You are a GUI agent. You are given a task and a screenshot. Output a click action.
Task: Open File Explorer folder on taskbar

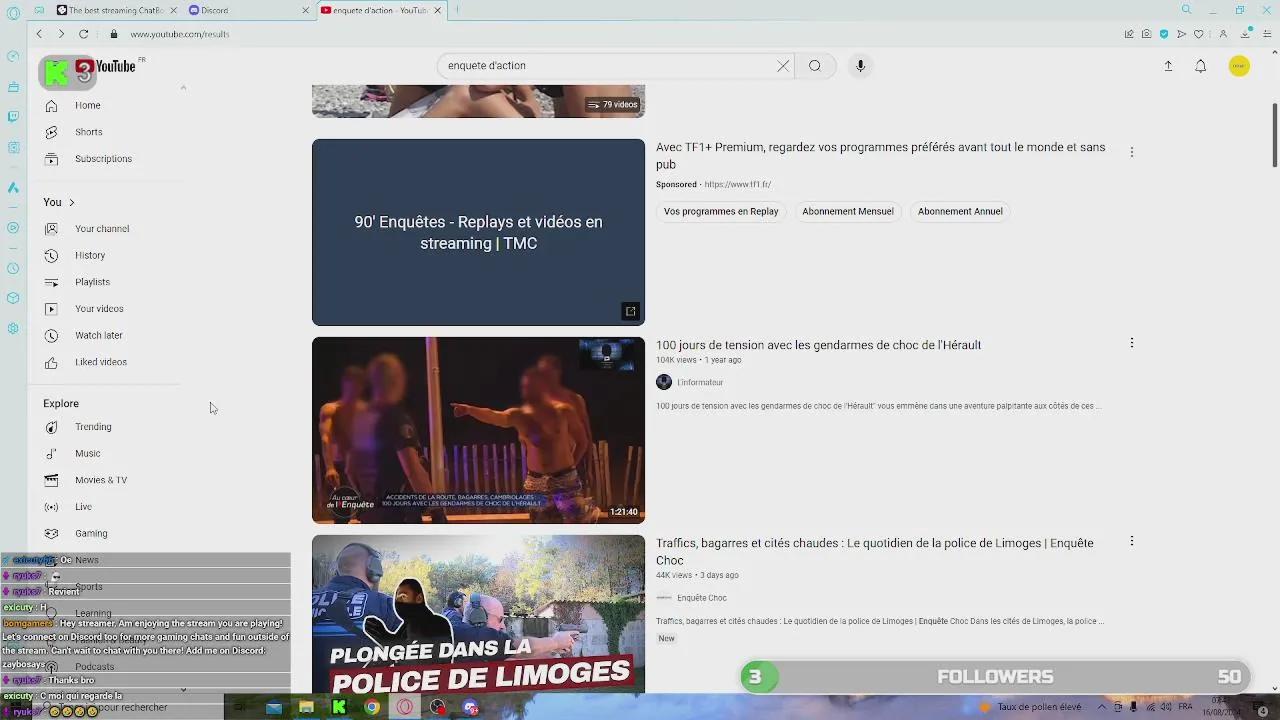[x=306, y=707]
